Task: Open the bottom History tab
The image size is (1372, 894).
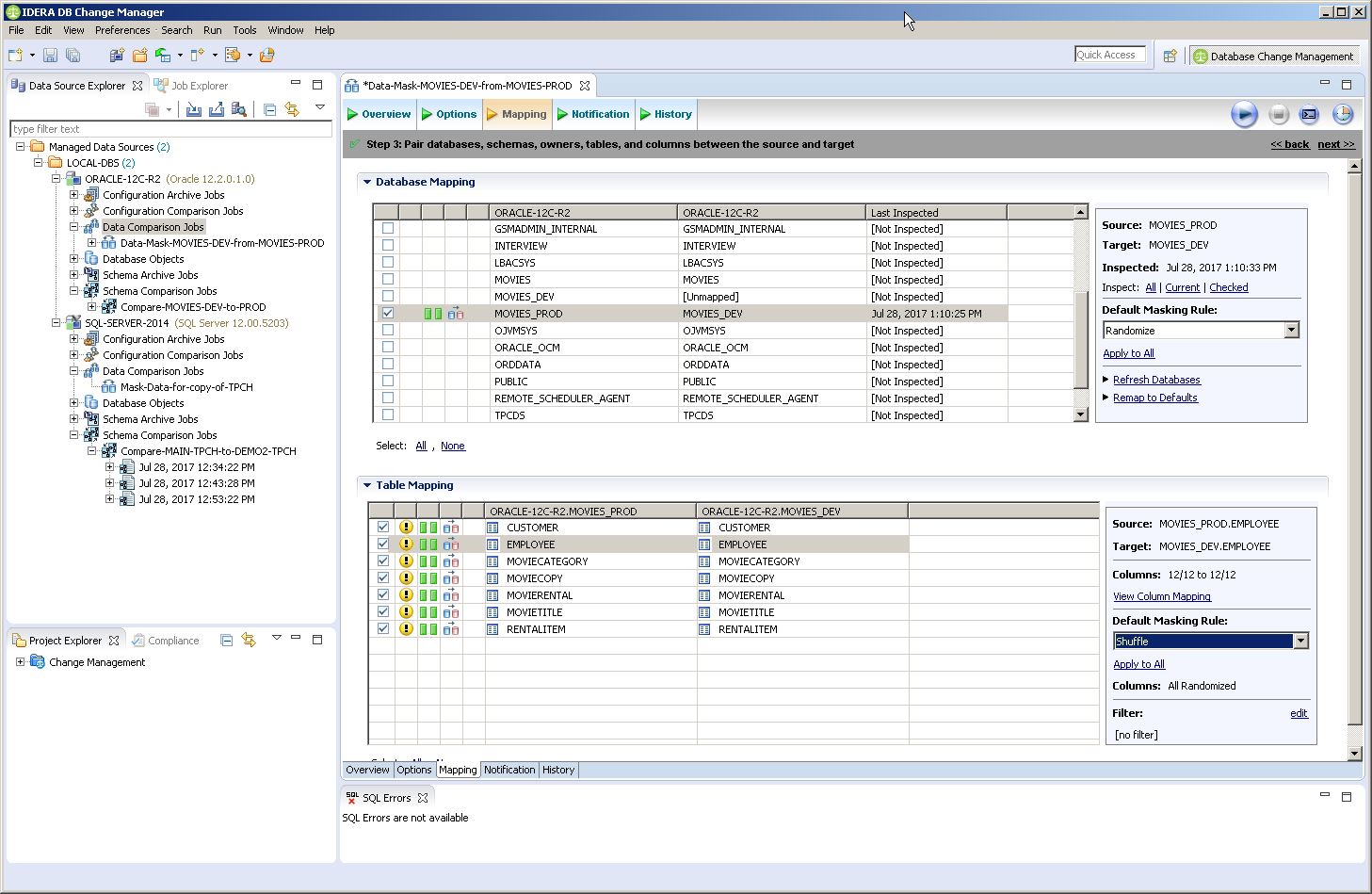Action: [x=558, y=770]
